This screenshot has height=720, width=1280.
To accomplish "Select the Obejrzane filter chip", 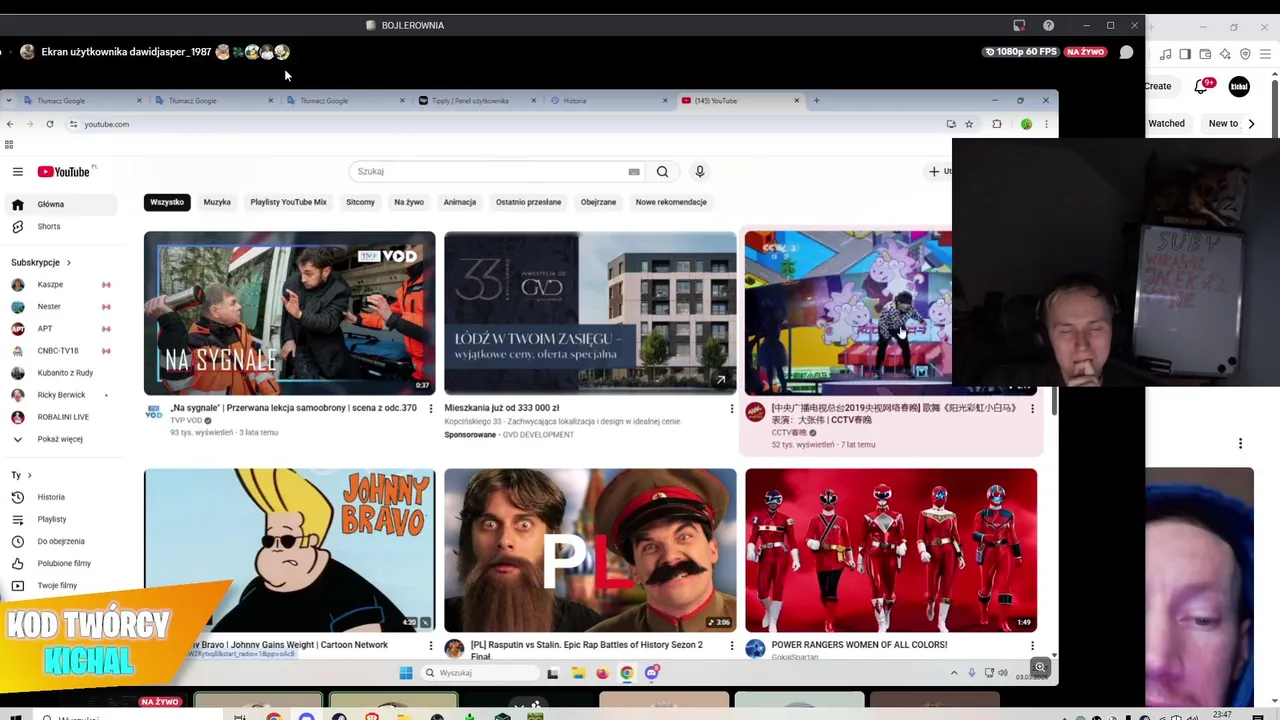I will tap(598, 202).
